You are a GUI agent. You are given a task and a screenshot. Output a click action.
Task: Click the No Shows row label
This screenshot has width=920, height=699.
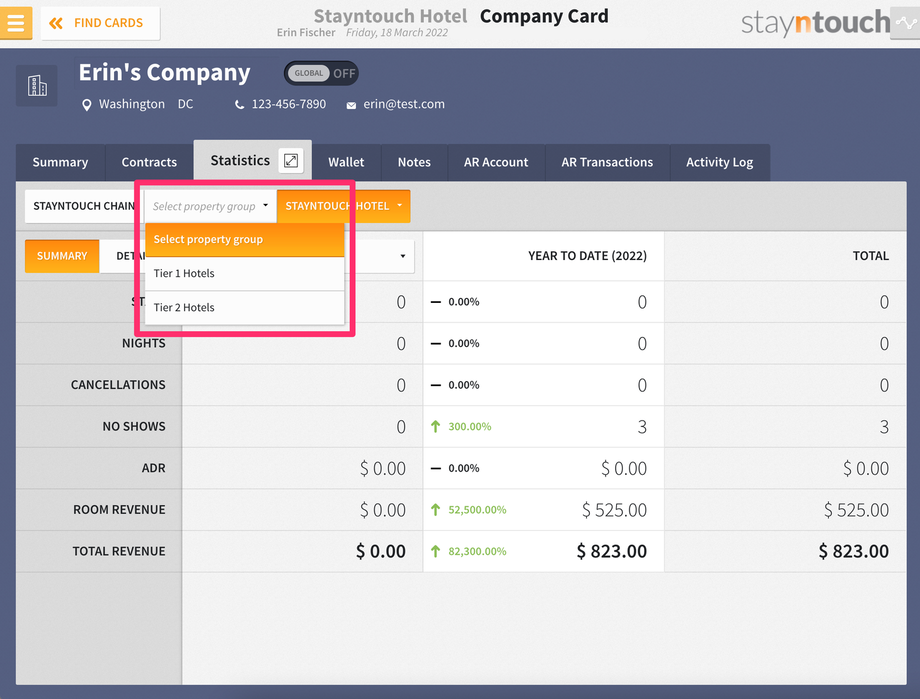click(x=134, y=427)
